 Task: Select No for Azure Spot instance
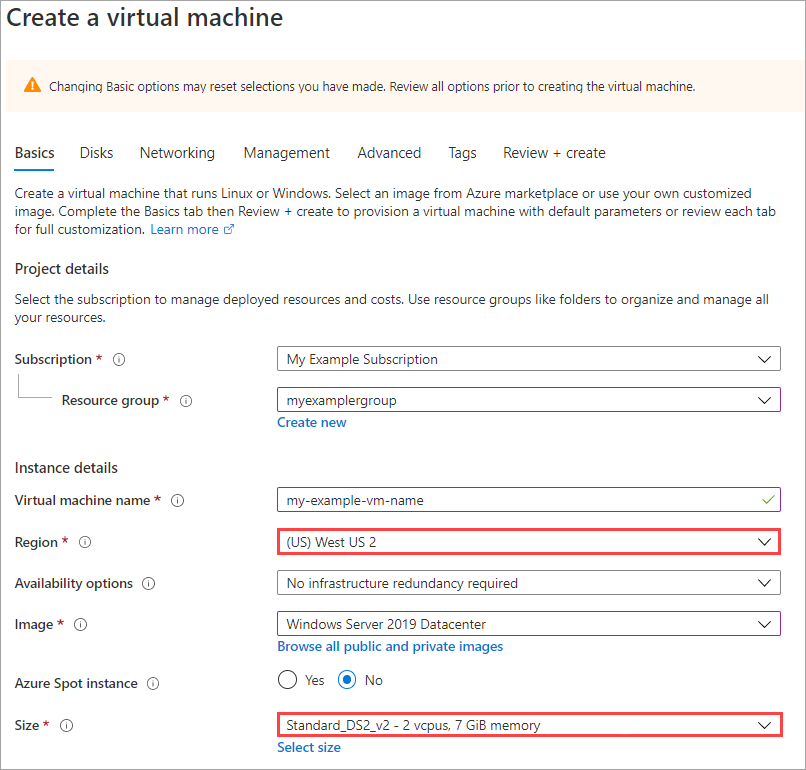tap(347, 680)
